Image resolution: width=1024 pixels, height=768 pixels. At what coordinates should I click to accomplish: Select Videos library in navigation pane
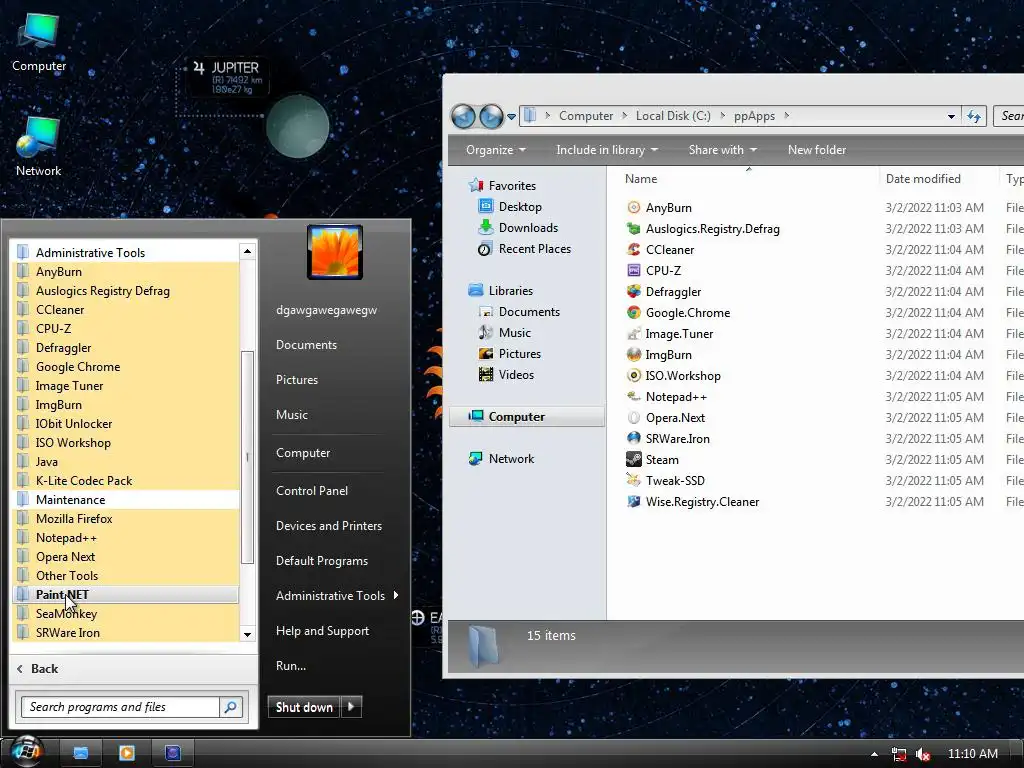(x=507, y=375)
